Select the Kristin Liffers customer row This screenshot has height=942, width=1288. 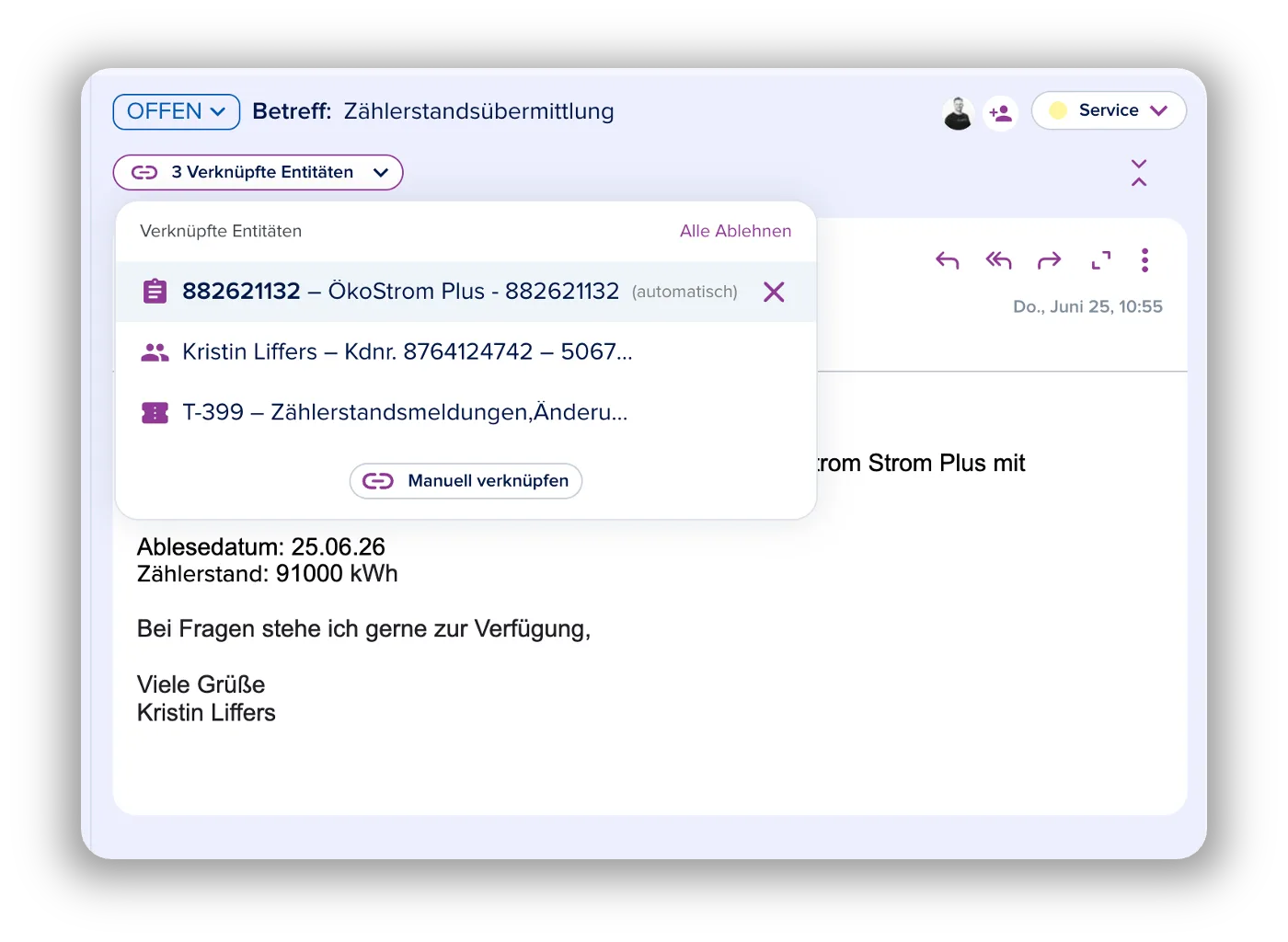coord(466,351)
